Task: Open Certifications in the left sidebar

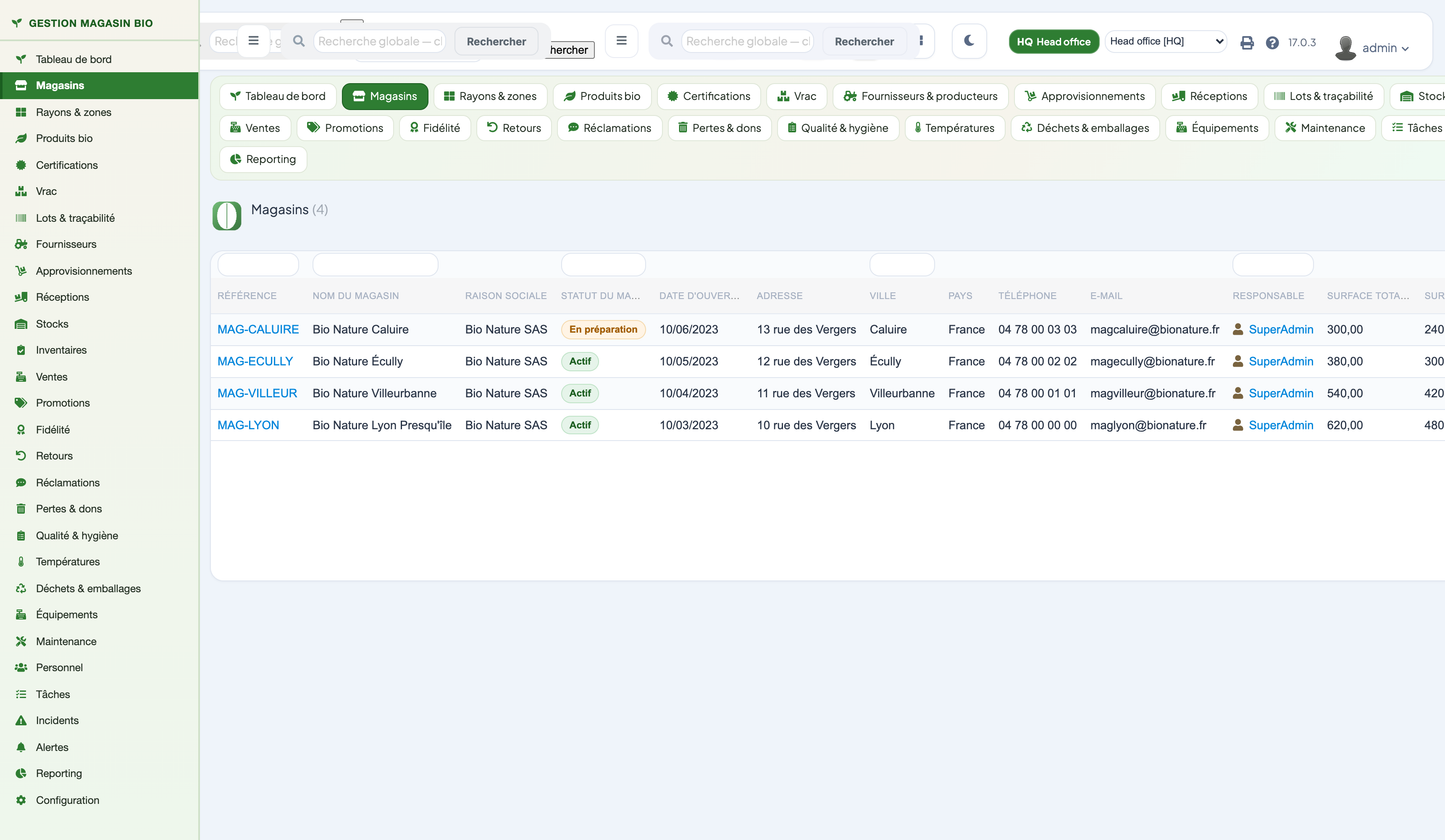Action: click(99, 165)
